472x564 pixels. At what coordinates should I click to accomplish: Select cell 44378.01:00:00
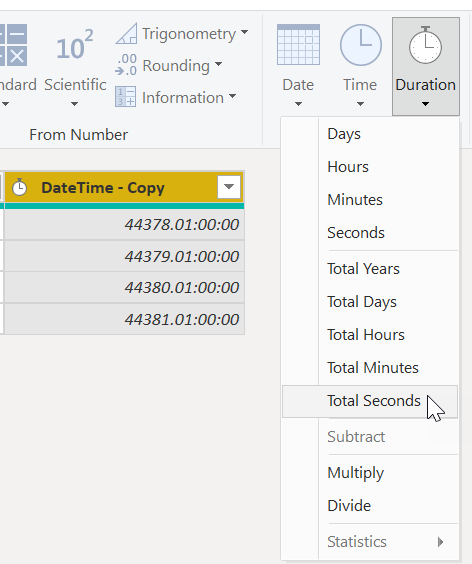click(x=124, y=224)
